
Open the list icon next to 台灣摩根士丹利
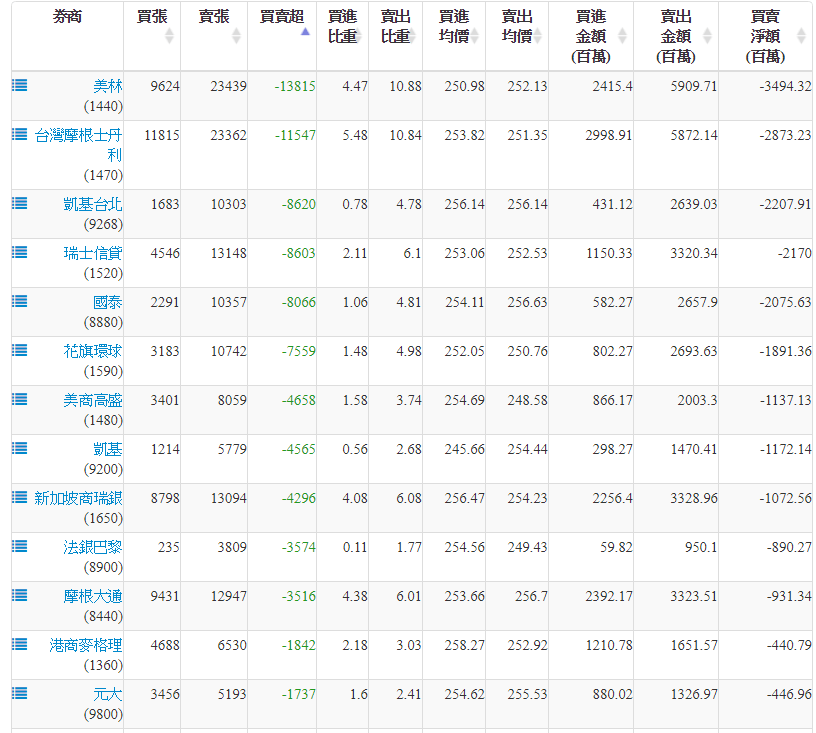point(20,134)
